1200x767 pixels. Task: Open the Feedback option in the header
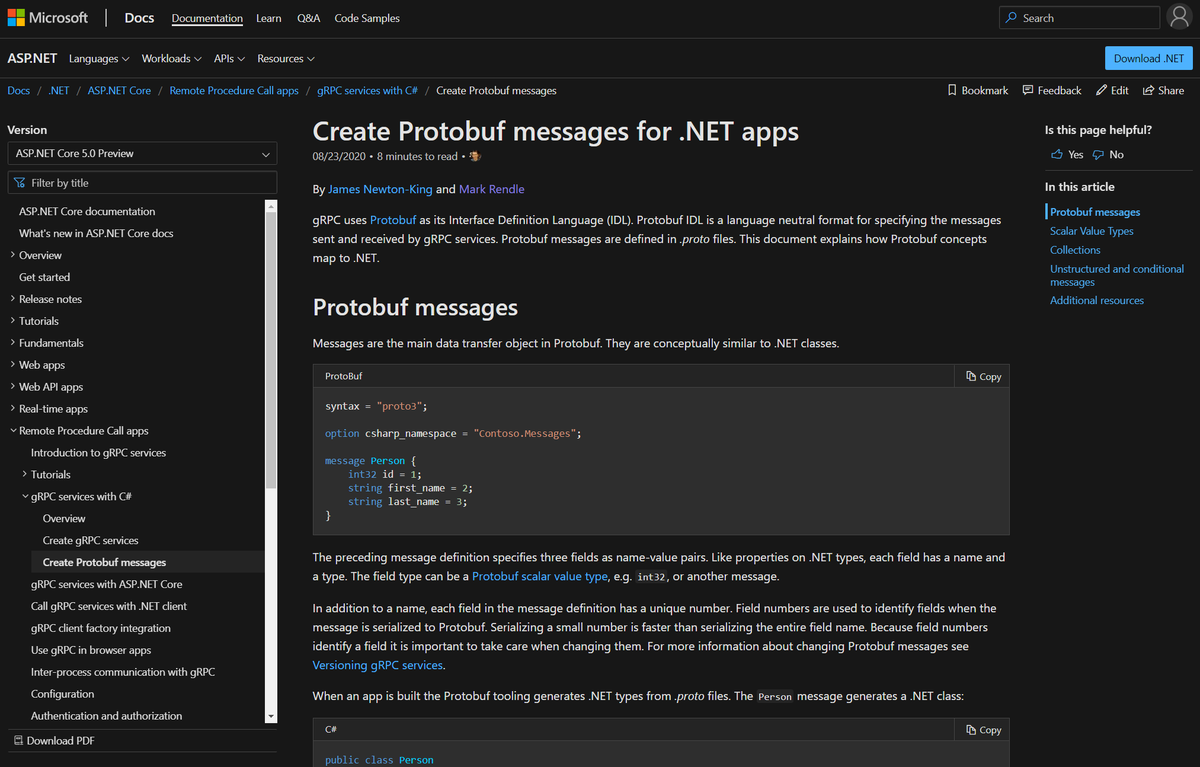[x=1051, y=90]
